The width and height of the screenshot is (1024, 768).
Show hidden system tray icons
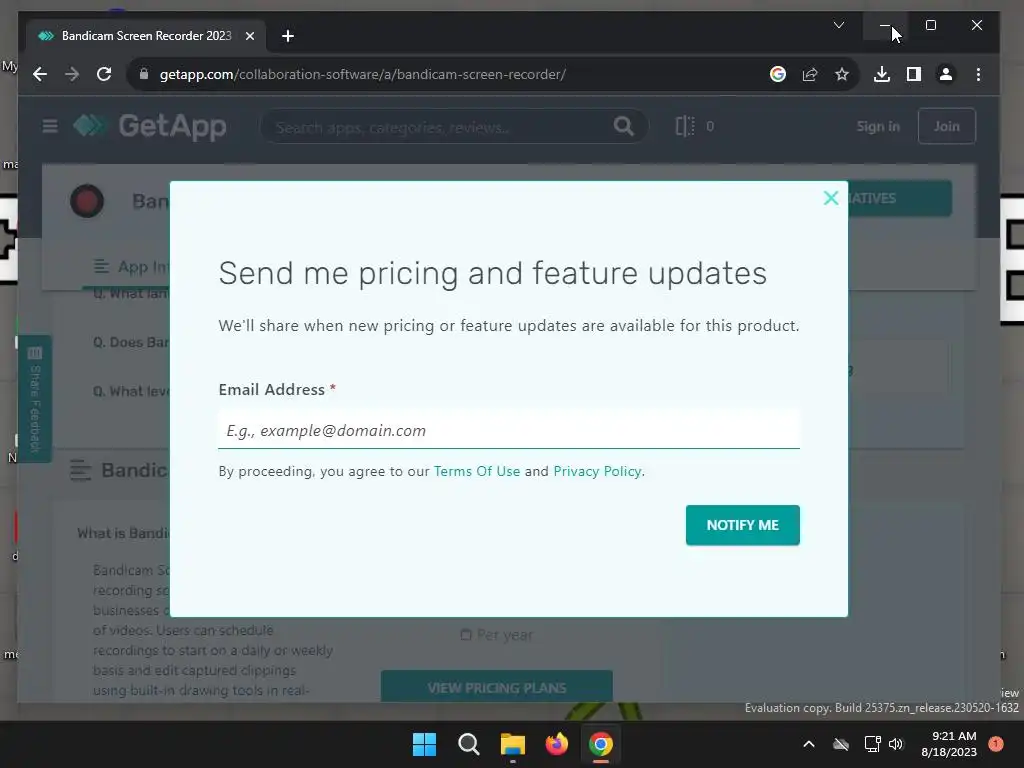[808, 744]
